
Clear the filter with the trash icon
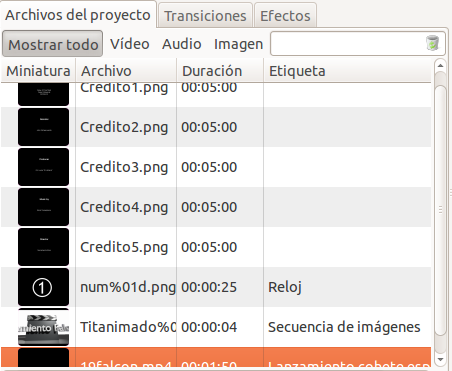tap(432, 43)
